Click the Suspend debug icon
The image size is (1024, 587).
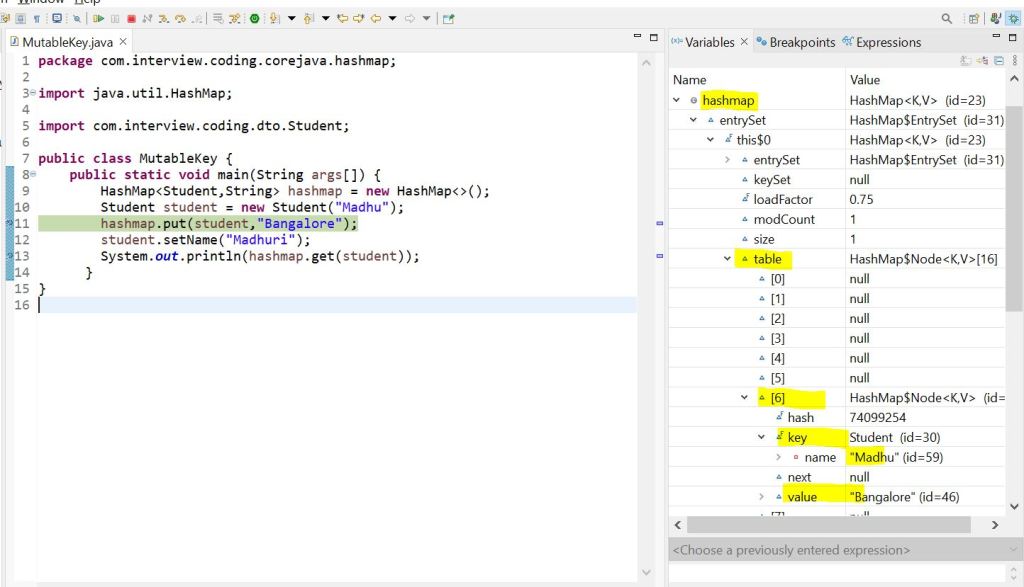click(115, 18)
